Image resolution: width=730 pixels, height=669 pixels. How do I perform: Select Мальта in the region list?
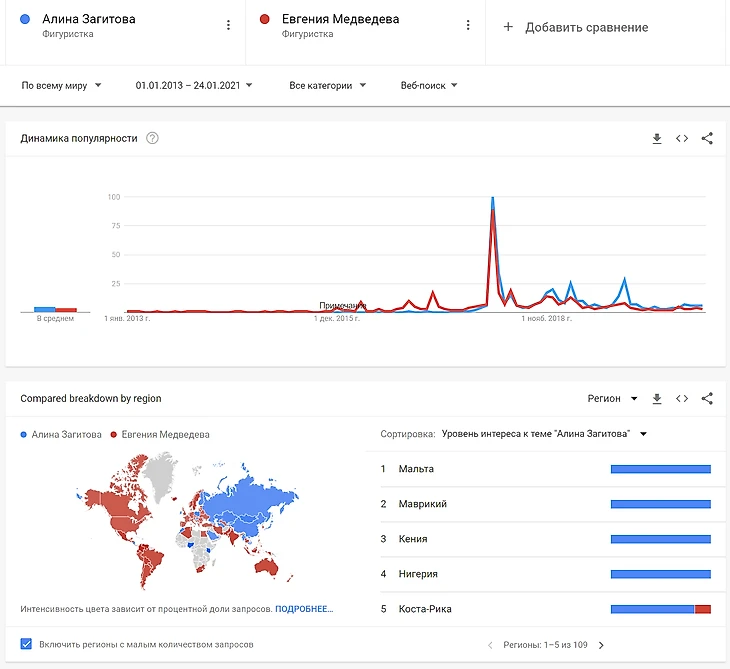click(x=416, y=469)
